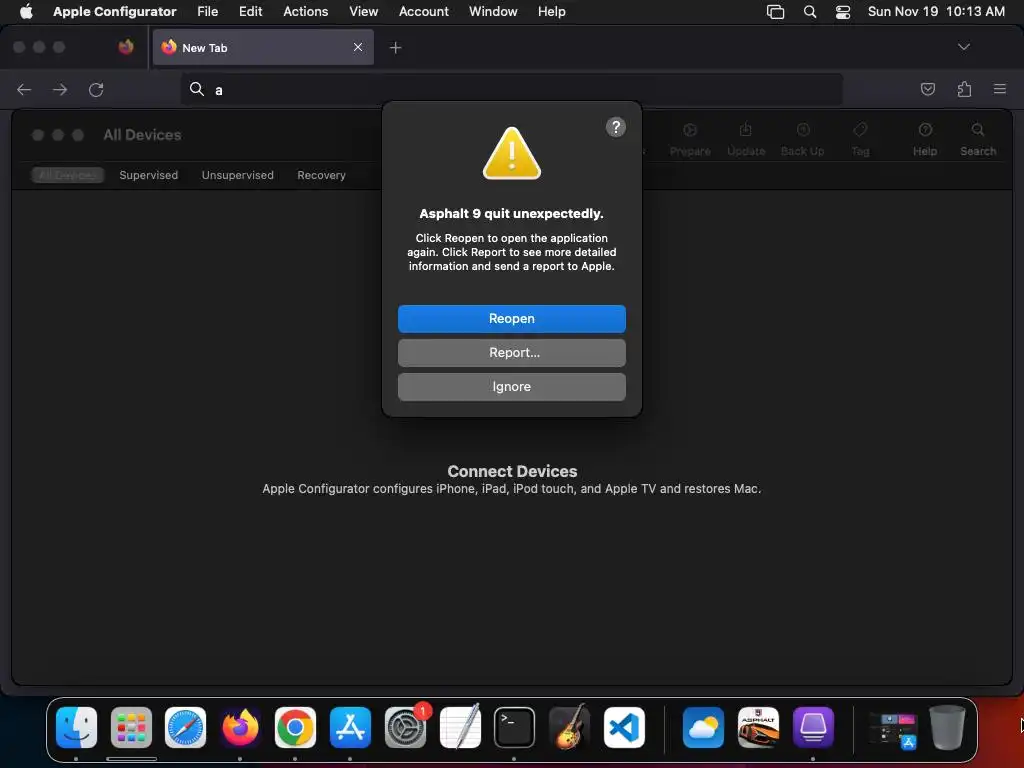
Task: Click Update in Configurator toolbar
Action: click(746, 139)
